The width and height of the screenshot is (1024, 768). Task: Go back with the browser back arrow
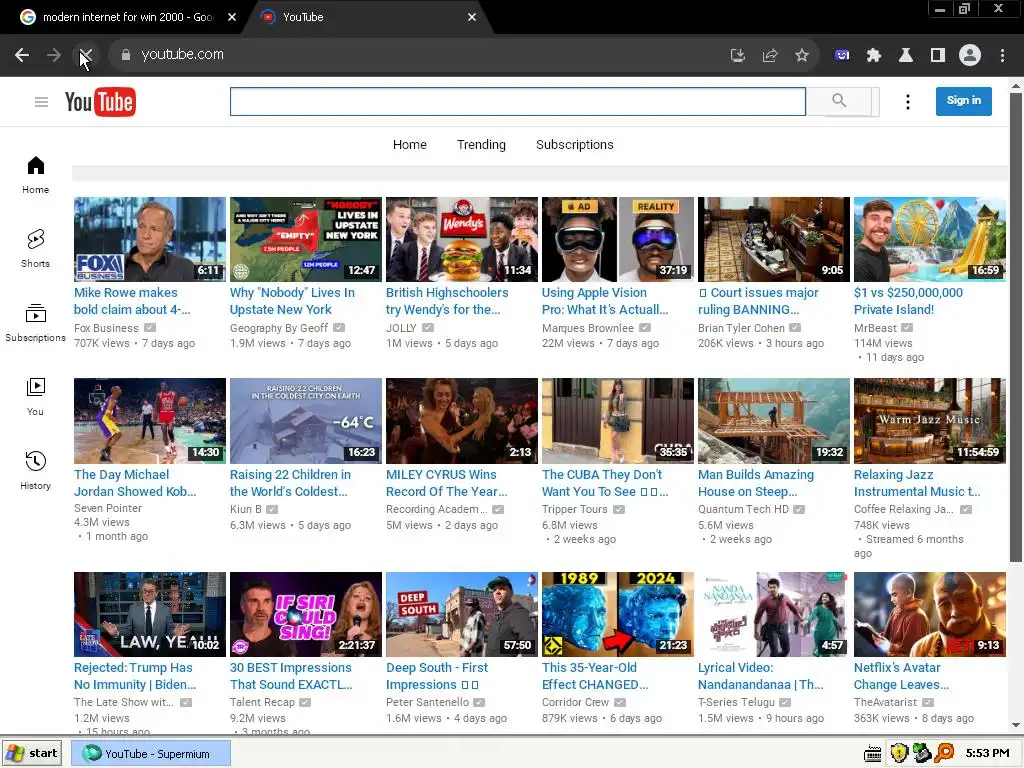pyautogui.click(x=22, y=55)
